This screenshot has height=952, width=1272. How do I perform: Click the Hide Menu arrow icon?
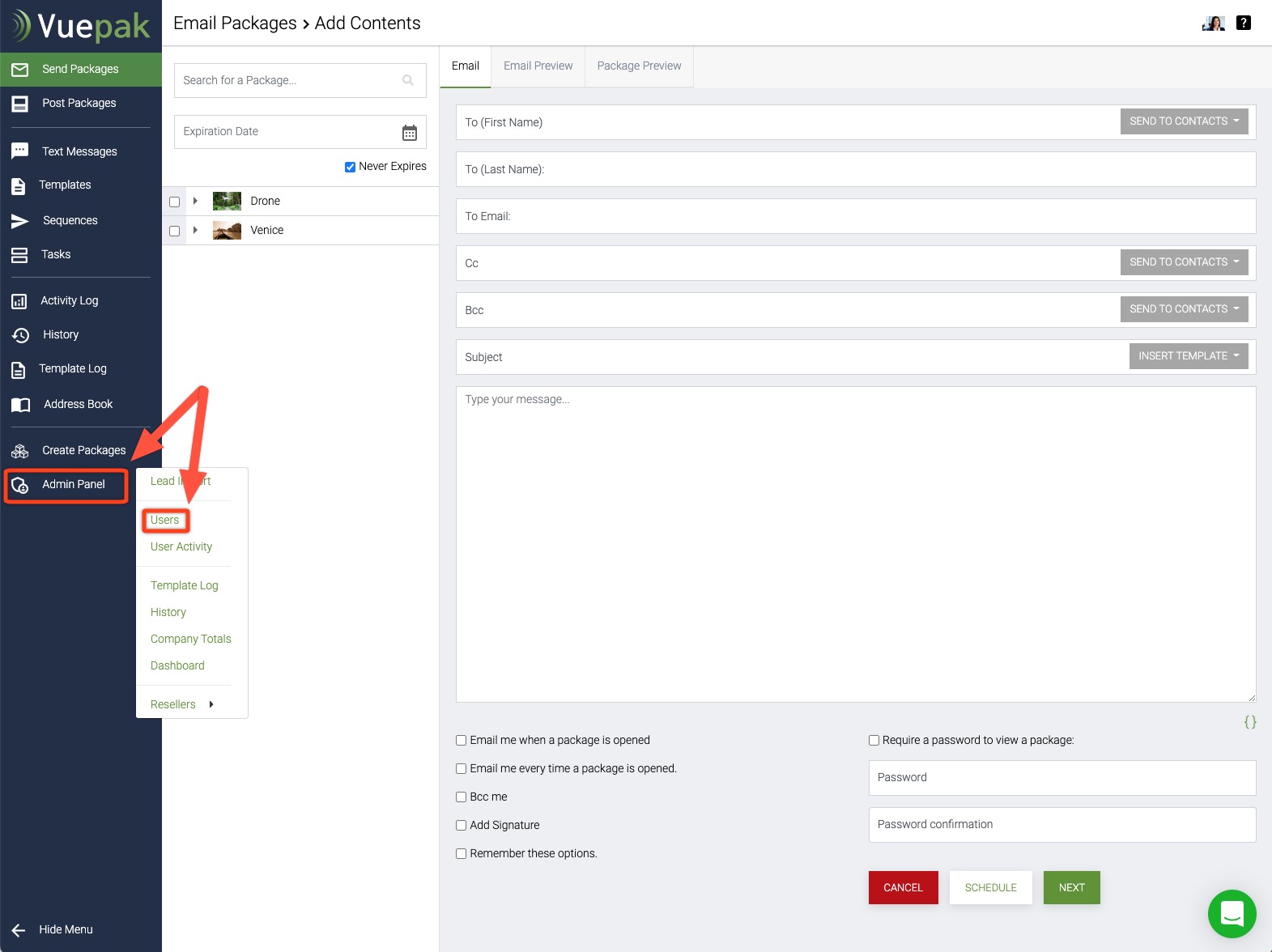pos(19,930)
